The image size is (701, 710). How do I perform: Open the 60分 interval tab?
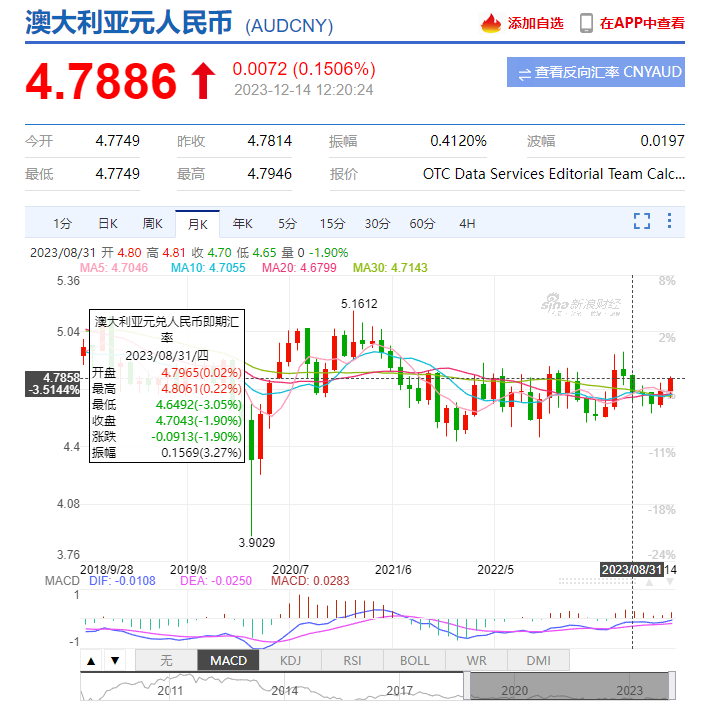click(422, 223)
